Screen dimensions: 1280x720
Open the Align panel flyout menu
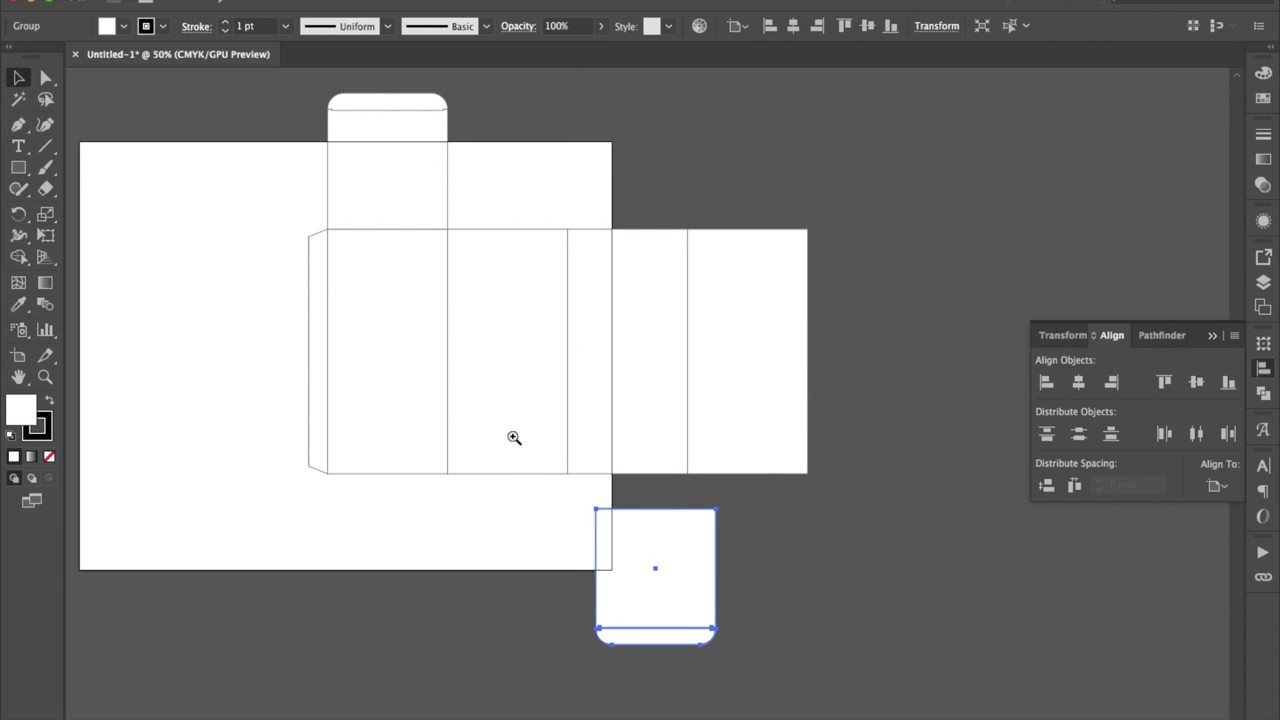point(1234,336)
